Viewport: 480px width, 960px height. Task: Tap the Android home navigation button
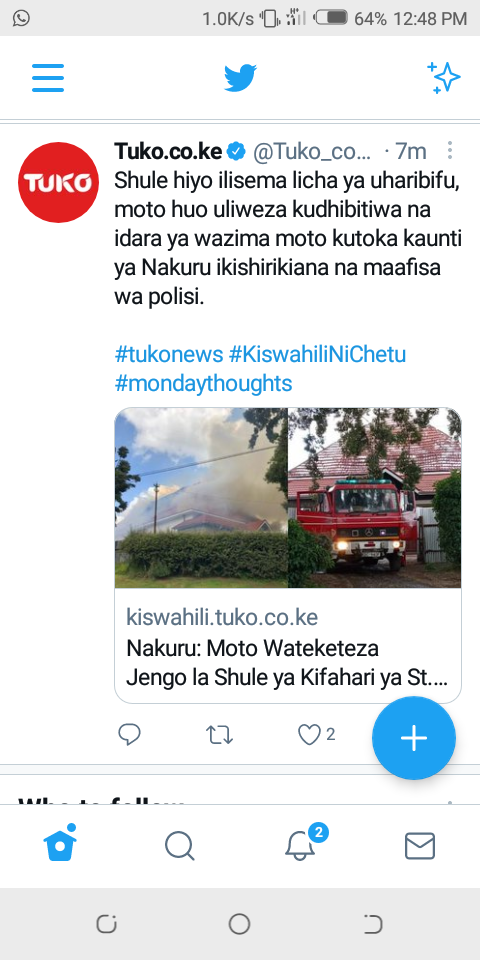[239, 924]
